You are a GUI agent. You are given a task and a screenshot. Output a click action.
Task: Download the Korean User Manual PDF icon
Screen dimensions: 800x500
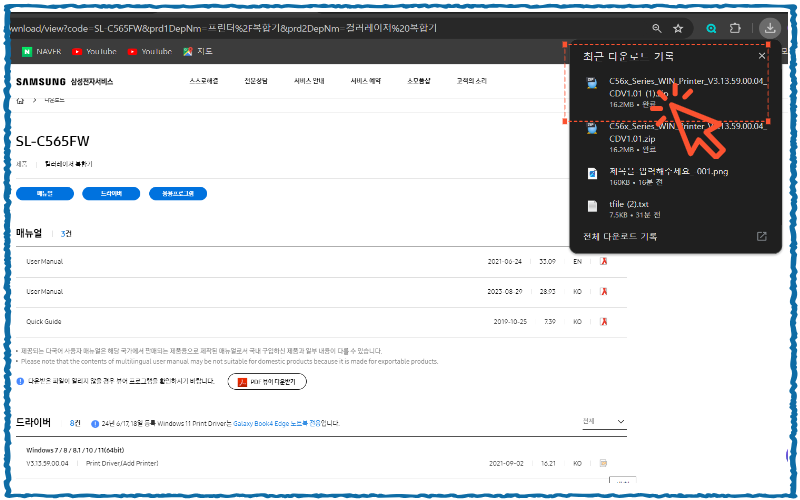(x=604, y=291)
